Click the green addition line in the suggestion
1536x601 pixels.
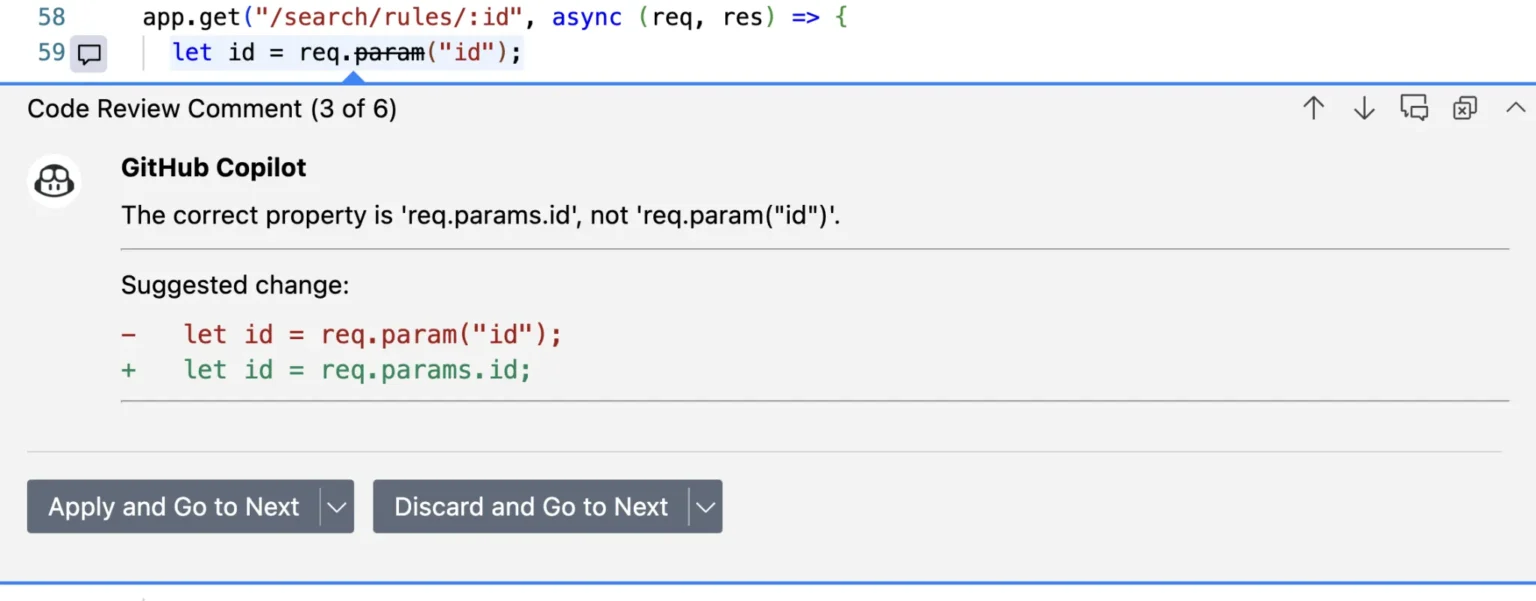pos(355,369)
